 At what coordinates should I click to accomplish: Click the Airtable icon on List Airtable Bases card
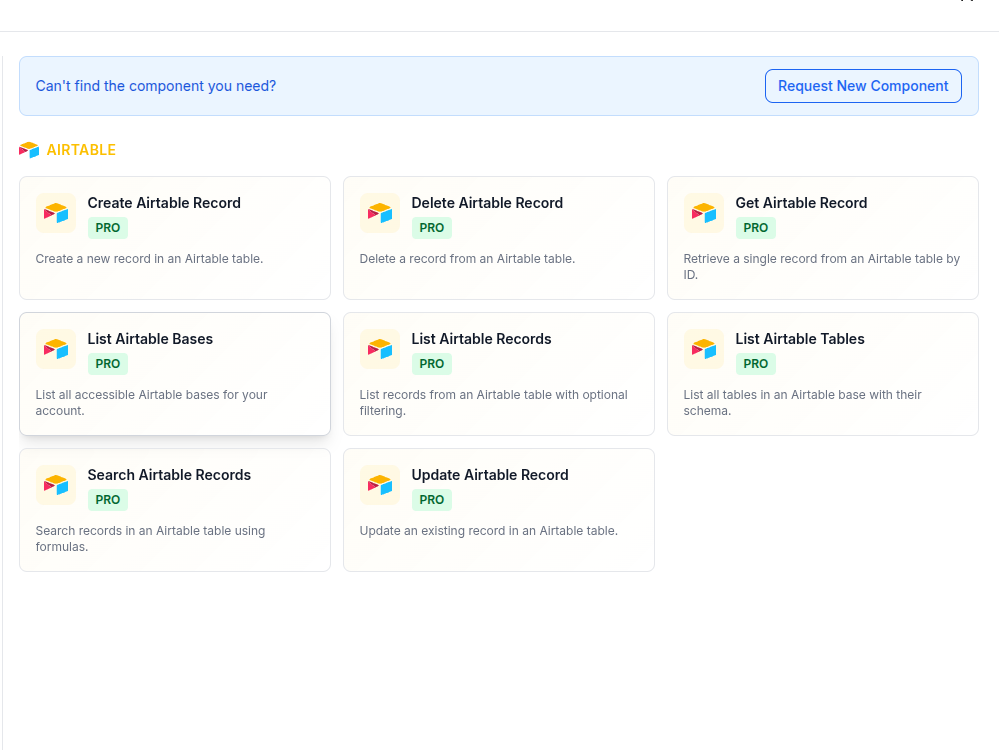(55, 349)
